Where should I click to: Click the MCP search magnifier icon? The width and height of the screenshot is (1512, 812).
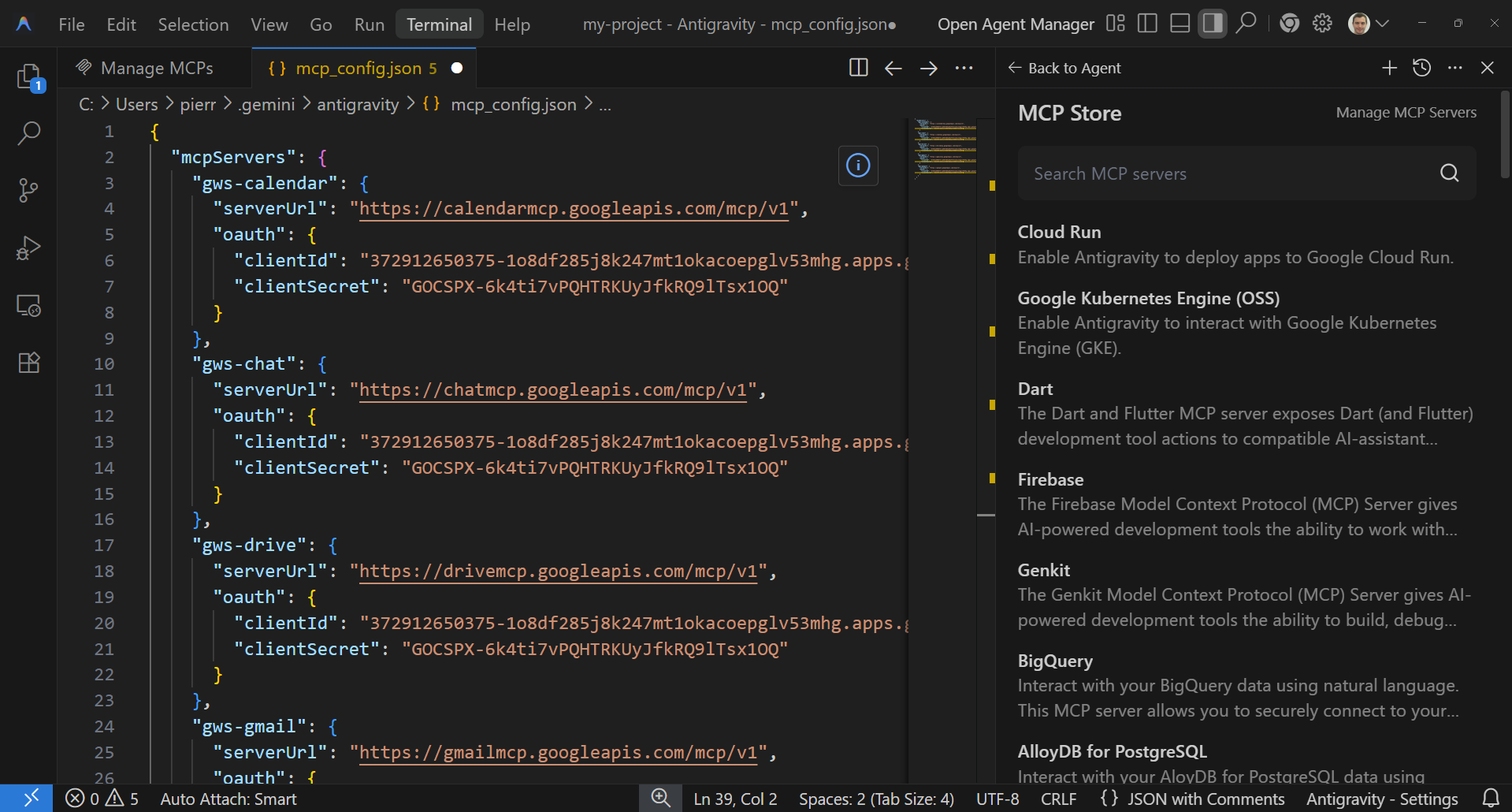1450,173
